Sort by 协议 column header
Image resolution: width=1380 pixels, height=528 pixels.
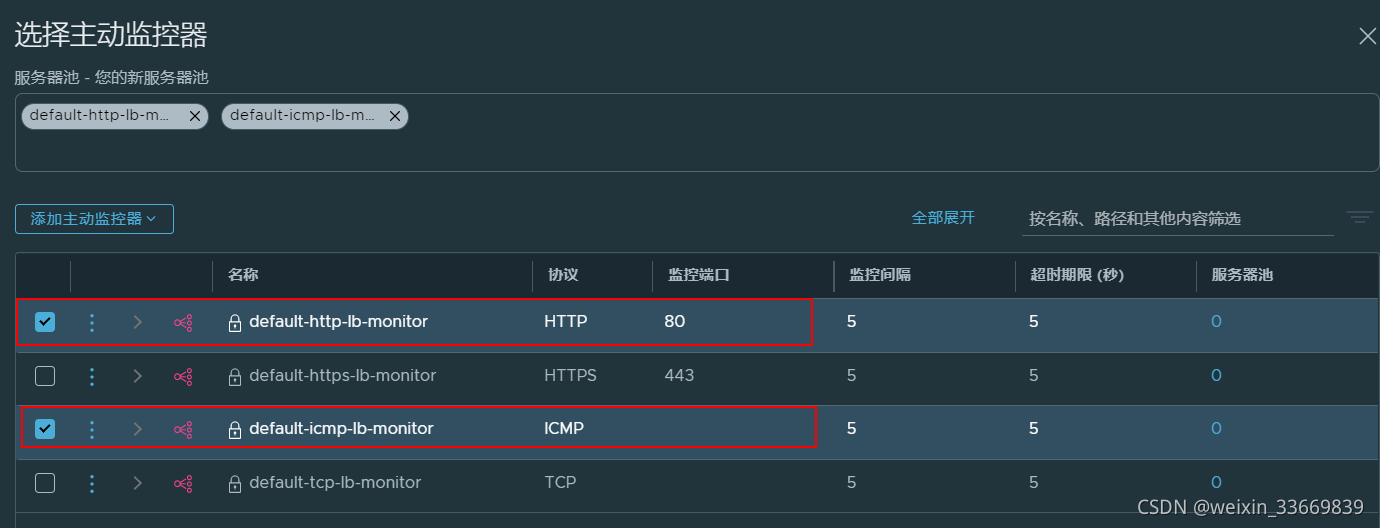click(563, 274)
